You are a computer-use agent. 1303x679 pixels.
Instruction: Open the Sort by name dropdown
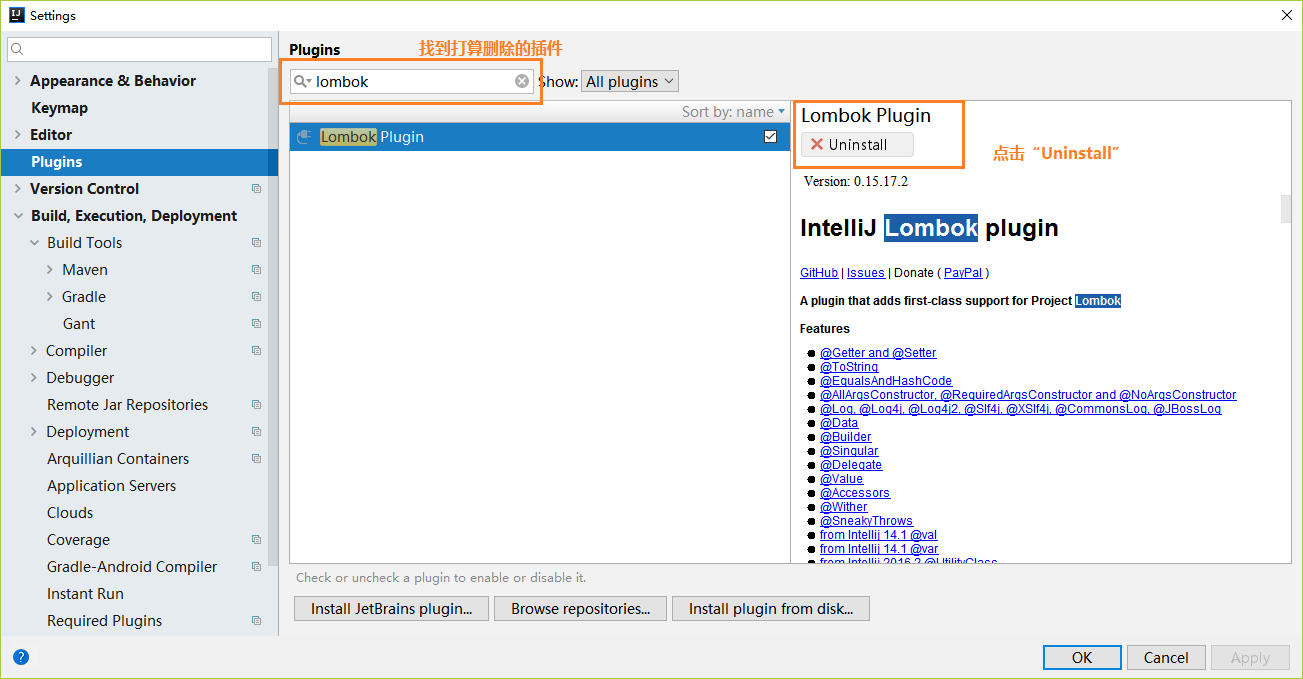tap(734, 112)
